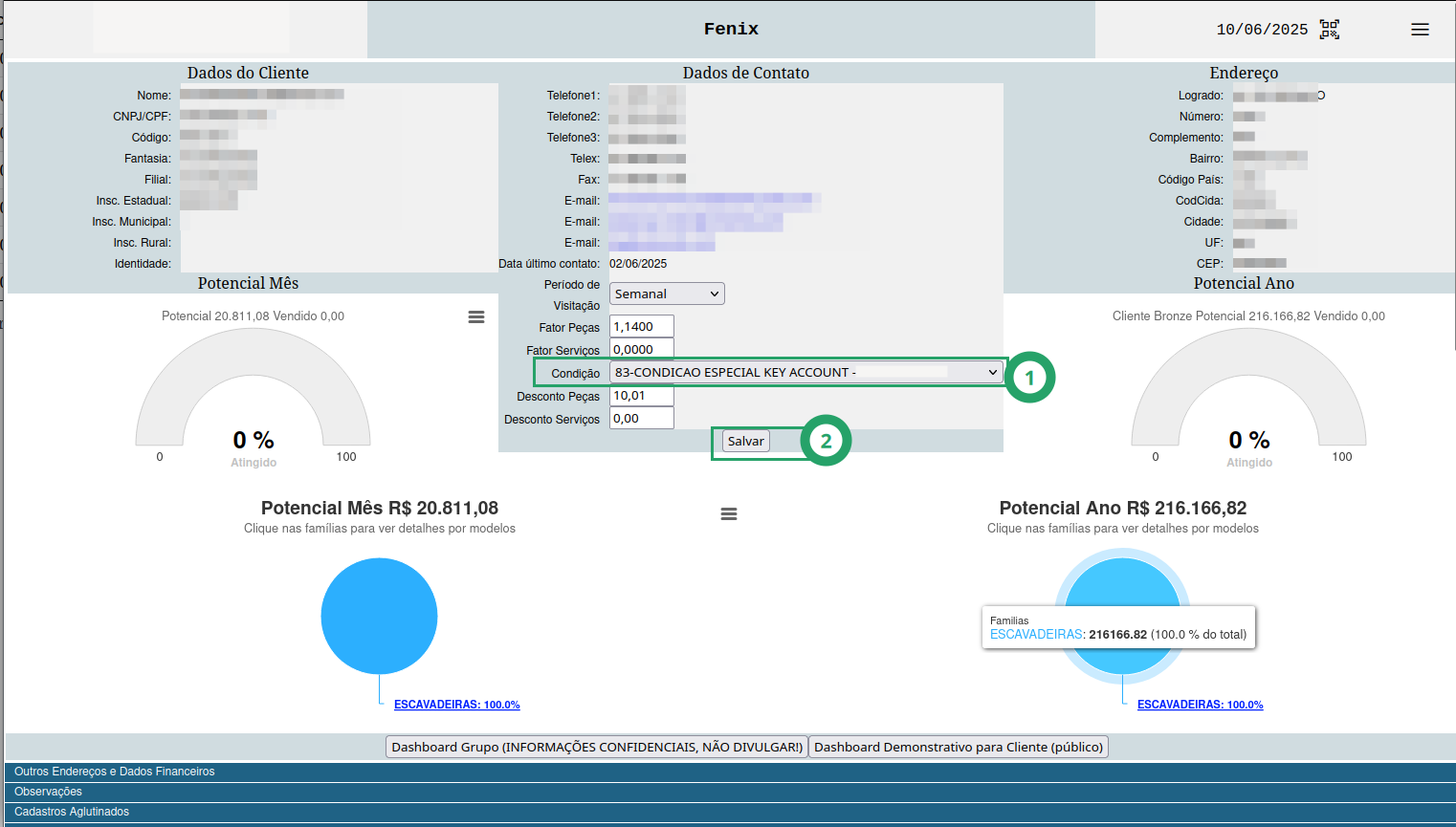Open the pie chart context menu icon
Screen dimensions: 1456x827
728,513
